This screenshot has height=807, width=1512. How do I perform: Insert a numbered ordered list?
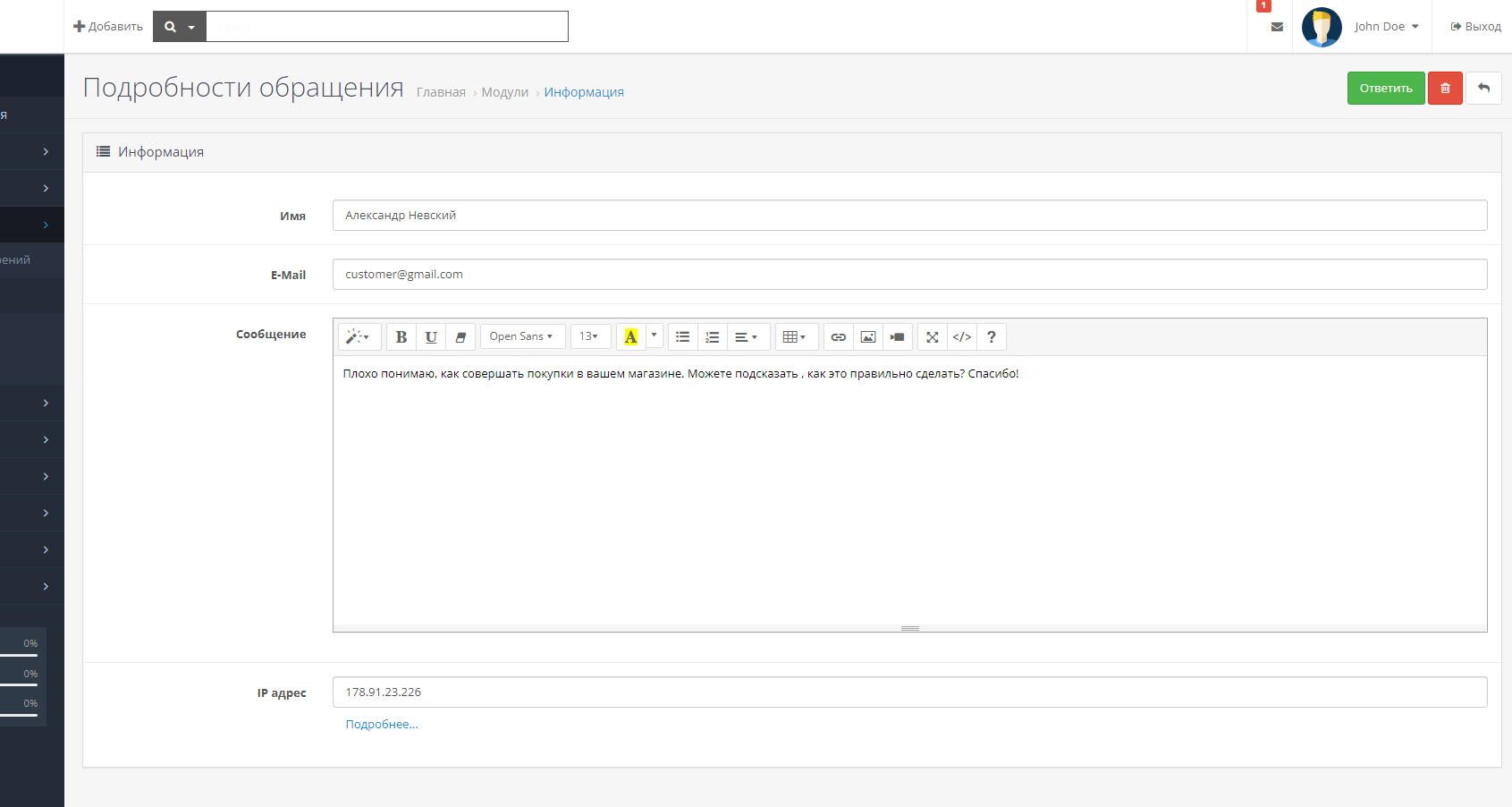[713, 337]
